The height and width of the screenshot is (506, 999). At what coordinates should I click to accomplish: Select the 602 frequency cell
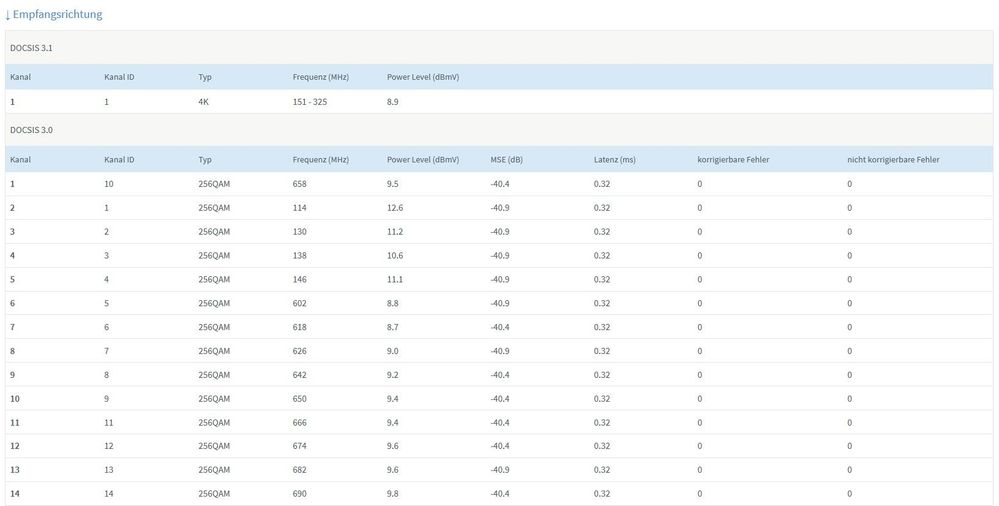299,303
